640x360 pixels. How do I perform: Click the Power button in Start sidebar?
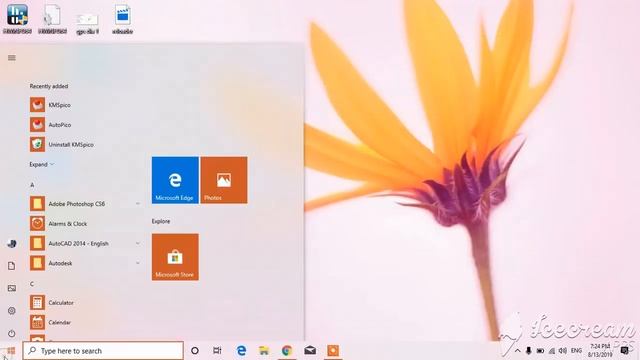coord(12,333)
